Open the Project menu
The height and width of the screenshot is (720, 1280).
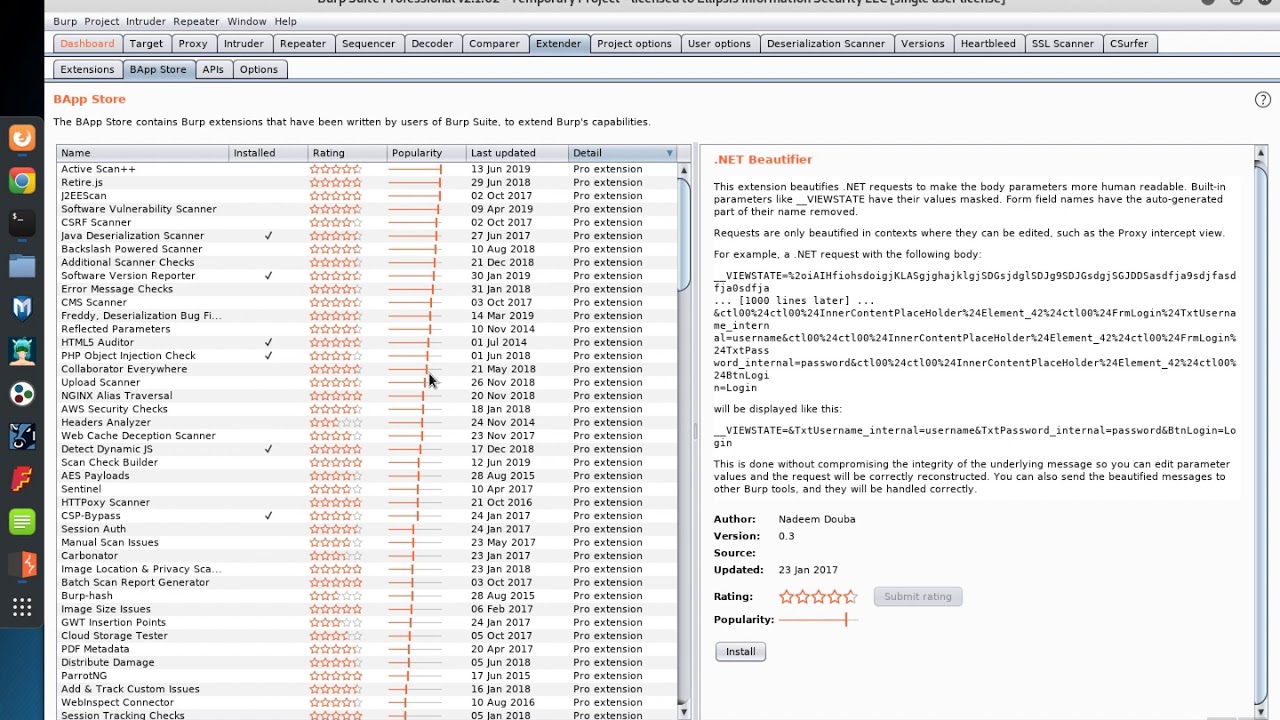102,21
